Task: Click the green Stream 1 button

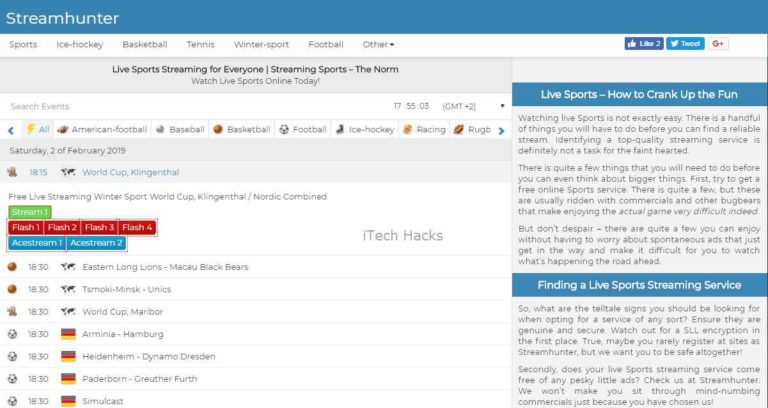Action: point(29,212)
